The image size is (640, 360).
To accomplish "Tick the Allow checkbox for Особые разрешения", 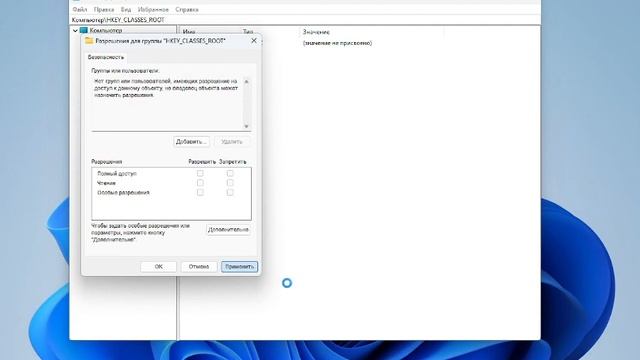I will 200,192.
